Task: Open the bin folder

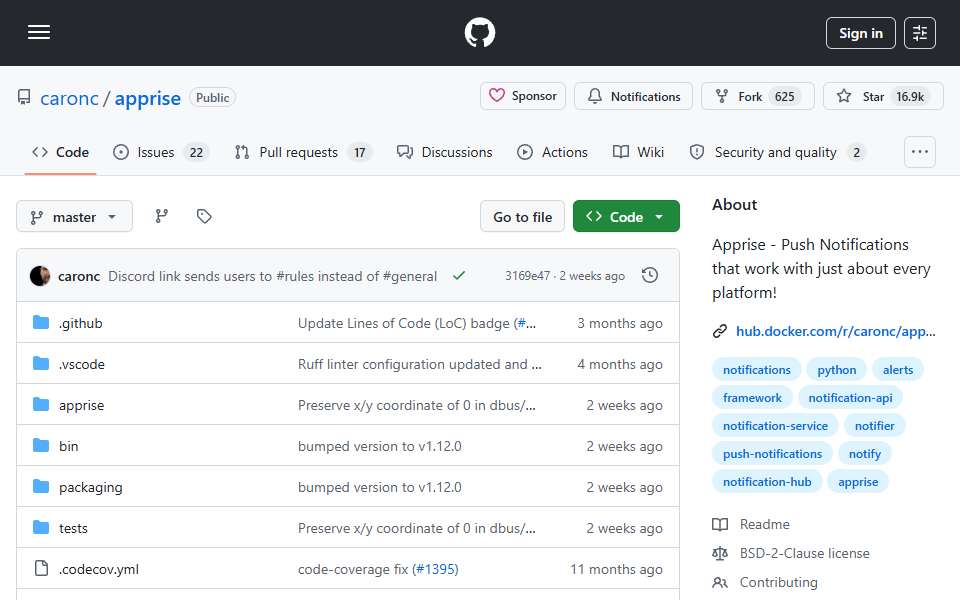Action: (69, 446)
